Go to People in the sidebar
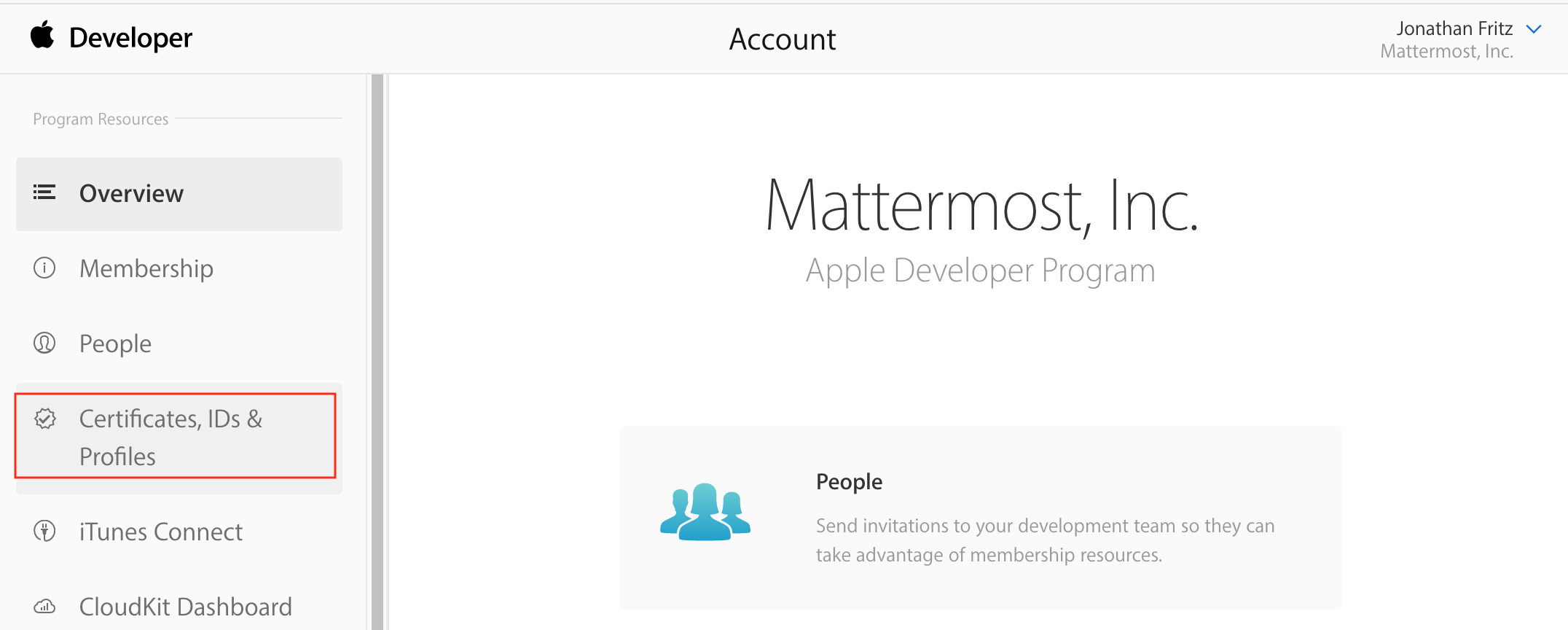 [115, 344]
